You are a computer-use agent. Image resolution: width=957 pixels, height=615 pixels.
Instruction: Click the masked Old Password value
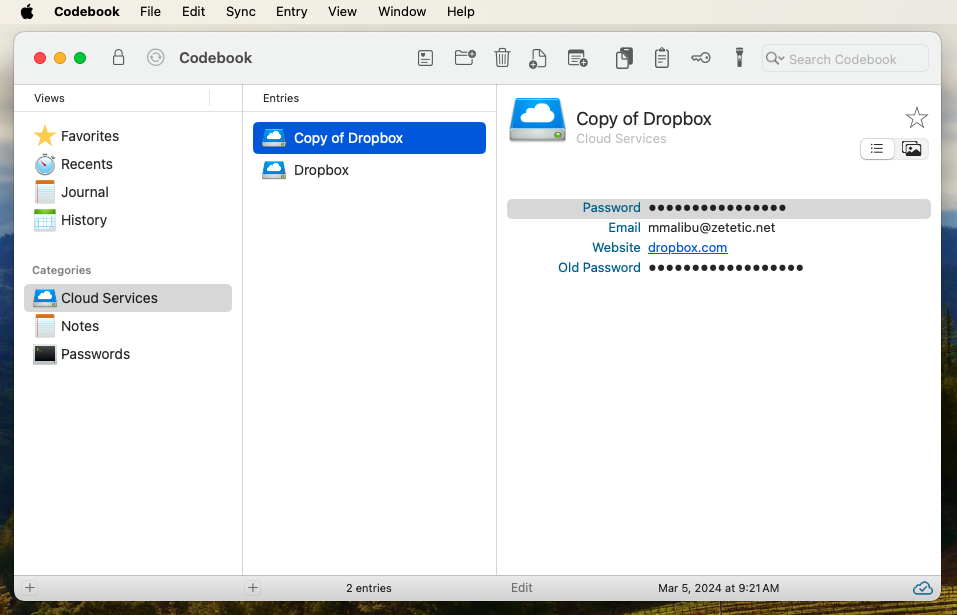tap(726, 268)
